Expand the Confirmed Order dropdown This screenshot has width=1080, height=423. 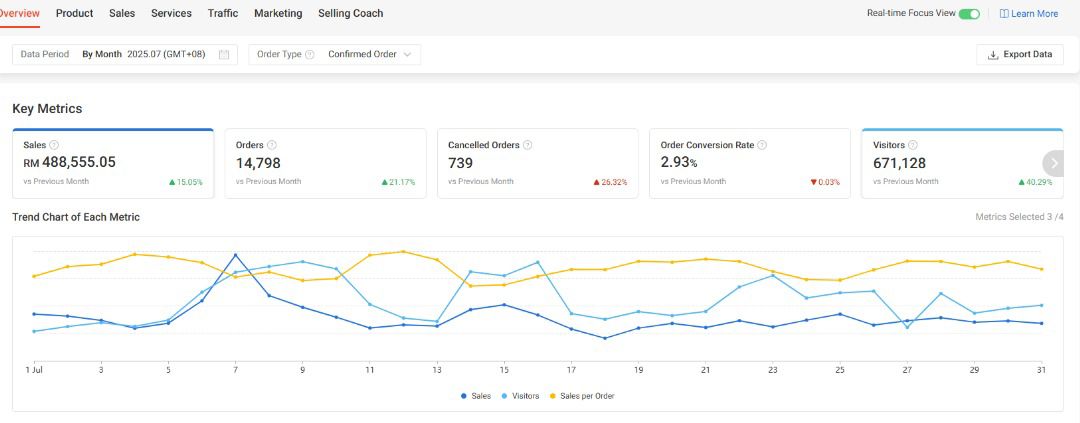[370, 54]
